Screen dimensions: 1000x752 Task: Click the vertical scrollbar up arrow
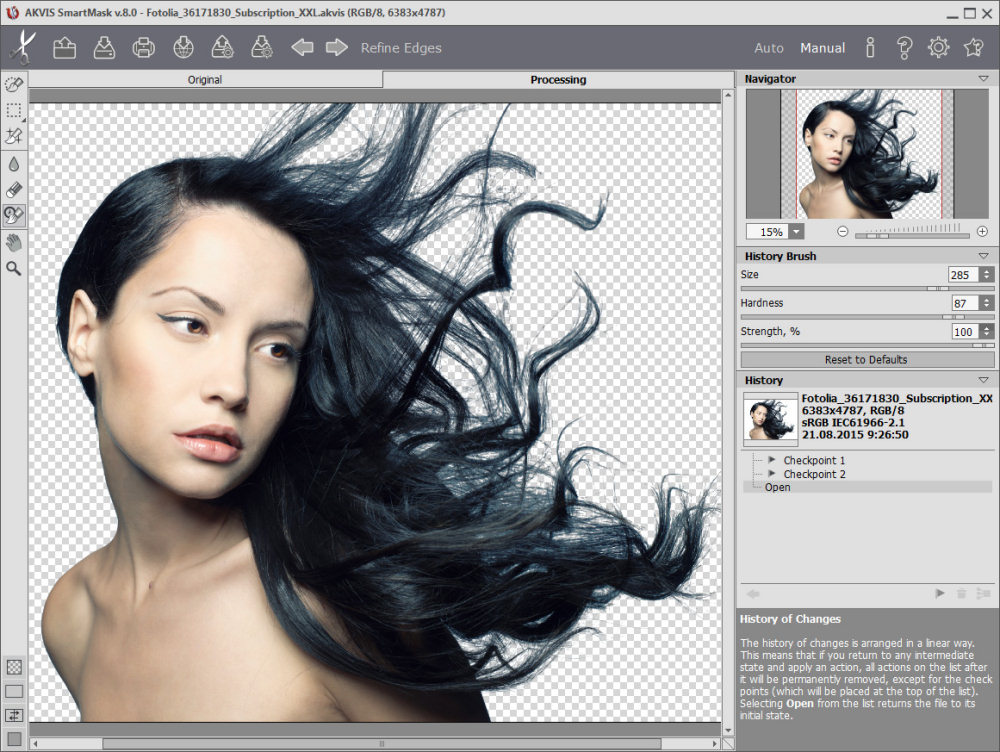(728, 95)
